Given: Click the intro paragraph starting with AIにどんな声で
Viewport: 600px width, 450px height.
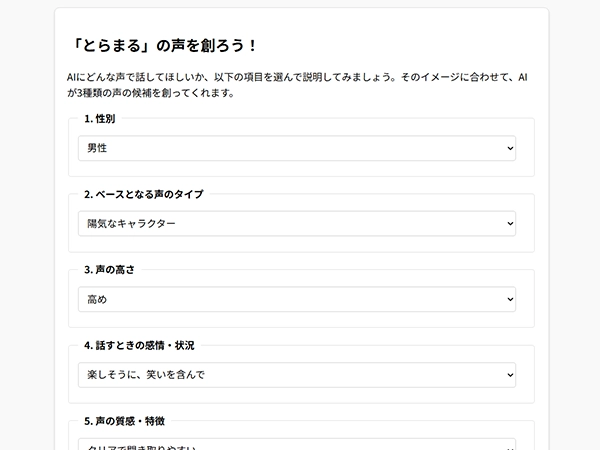Looking at the screenshot, I should [x=300, y=84].
